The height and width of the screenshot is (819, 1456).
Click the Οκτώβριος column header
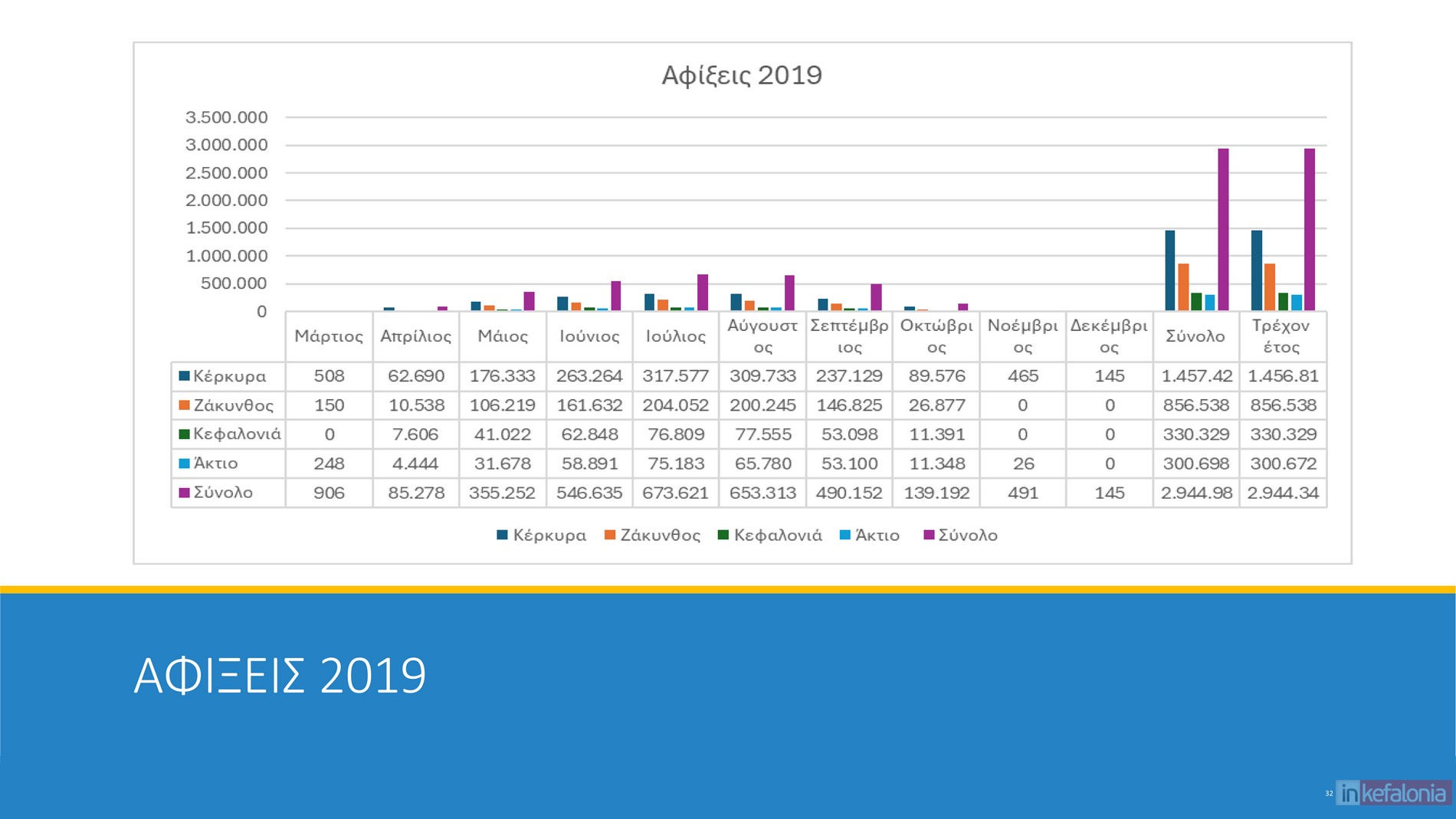[936, 336]
